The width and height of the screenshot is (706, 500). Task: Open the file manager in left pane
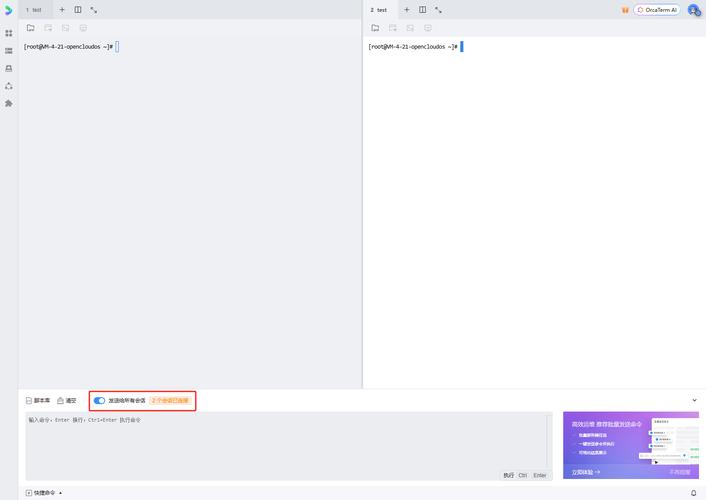[x=31, y=28]
